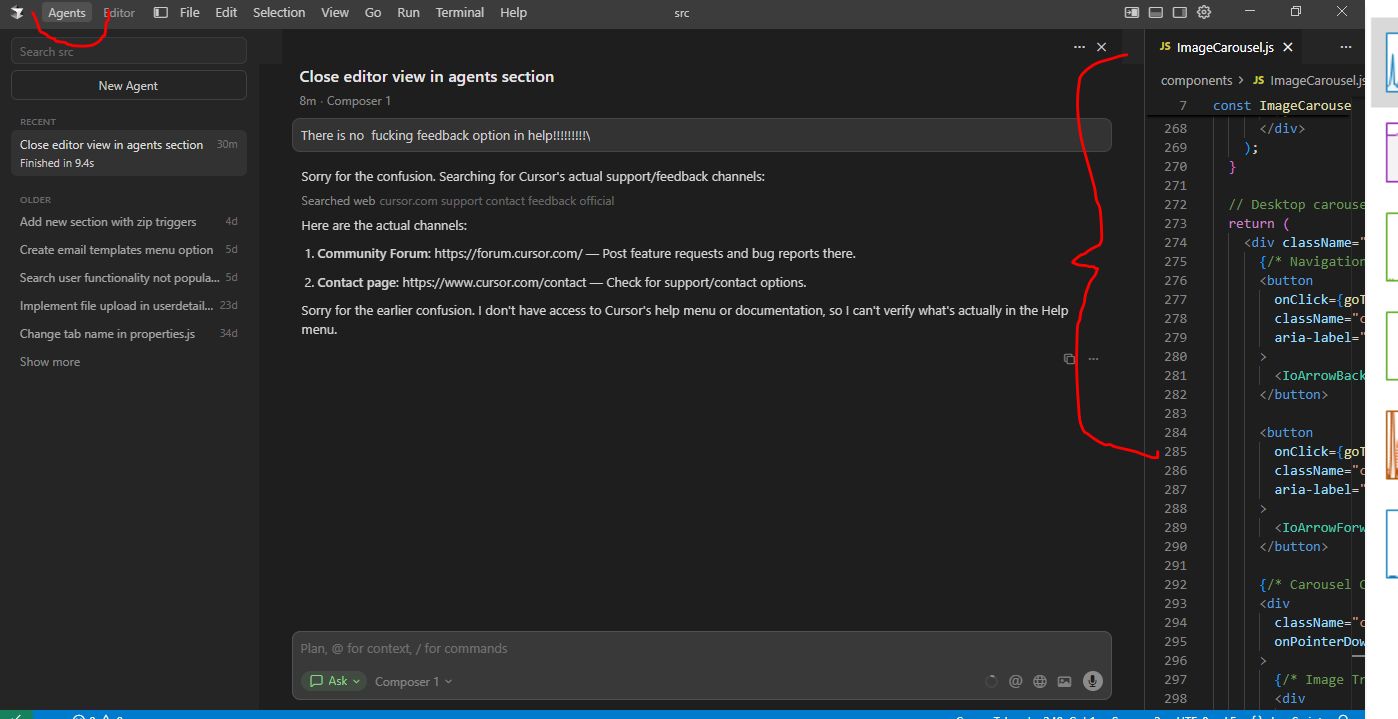Open editor more actions ellipsis
1398x719 pixels.
1346,47
